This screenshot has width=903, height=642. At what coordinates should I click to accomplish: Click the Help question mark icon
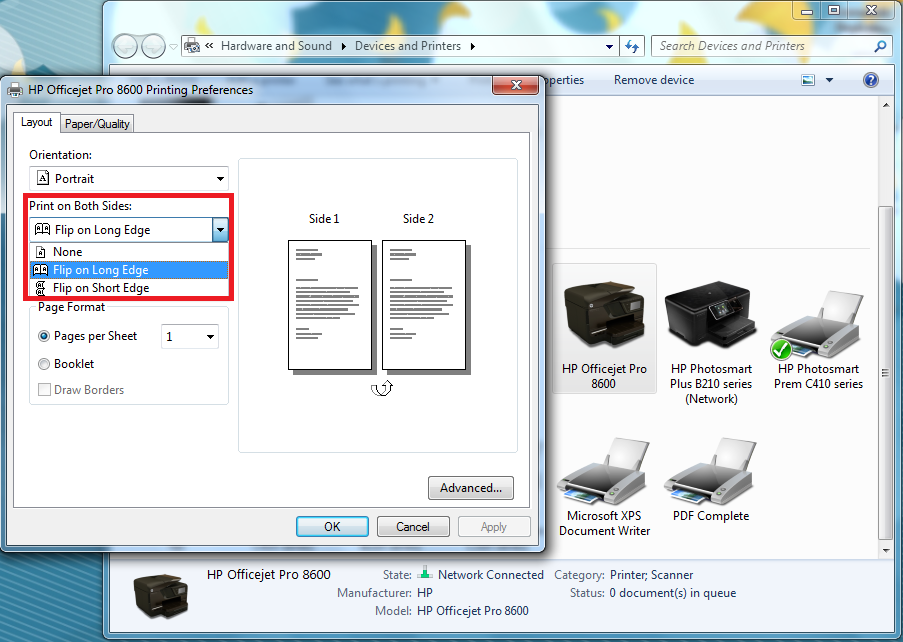point(871,80)
